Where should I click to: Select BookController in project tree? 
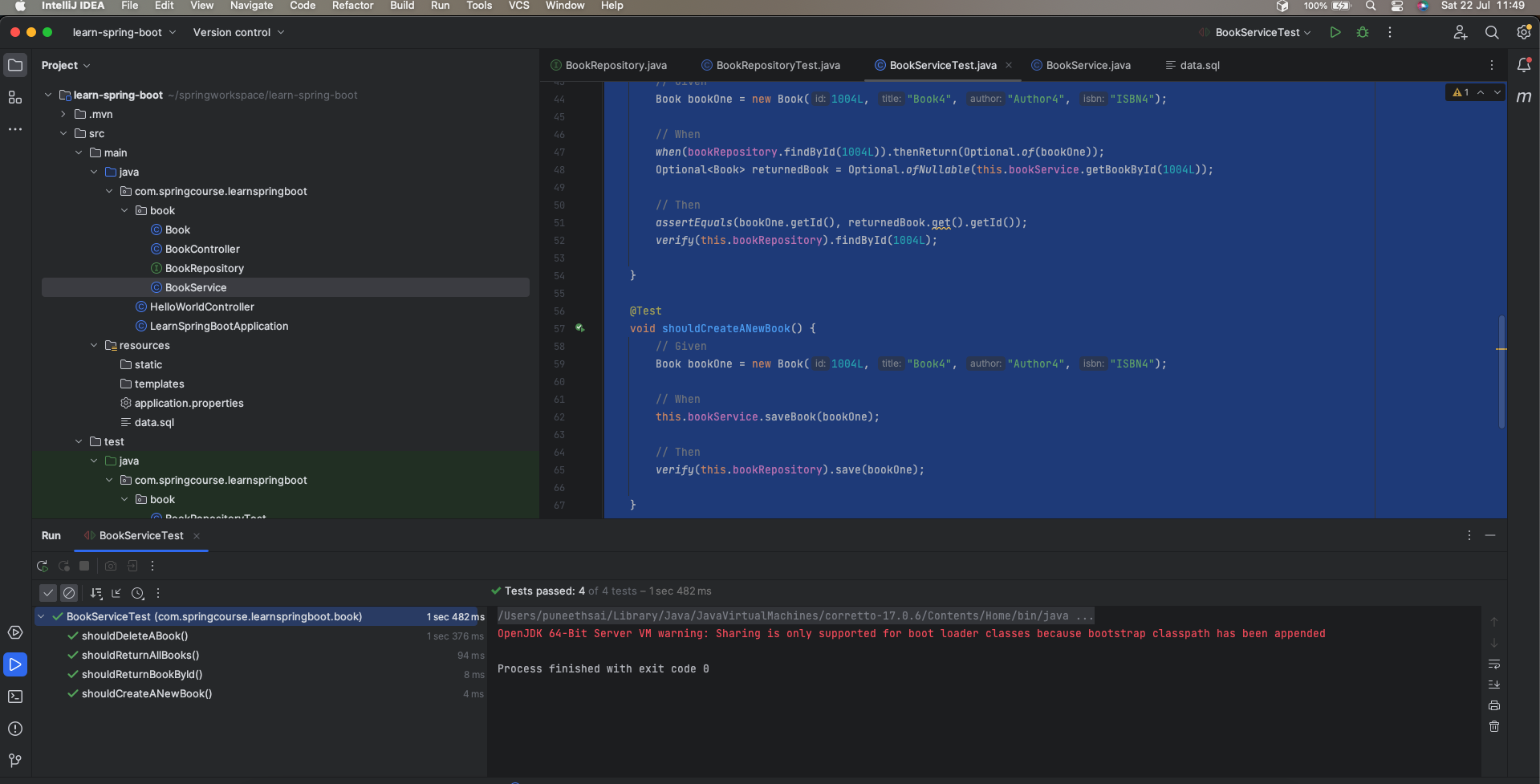tap(202, 249)
